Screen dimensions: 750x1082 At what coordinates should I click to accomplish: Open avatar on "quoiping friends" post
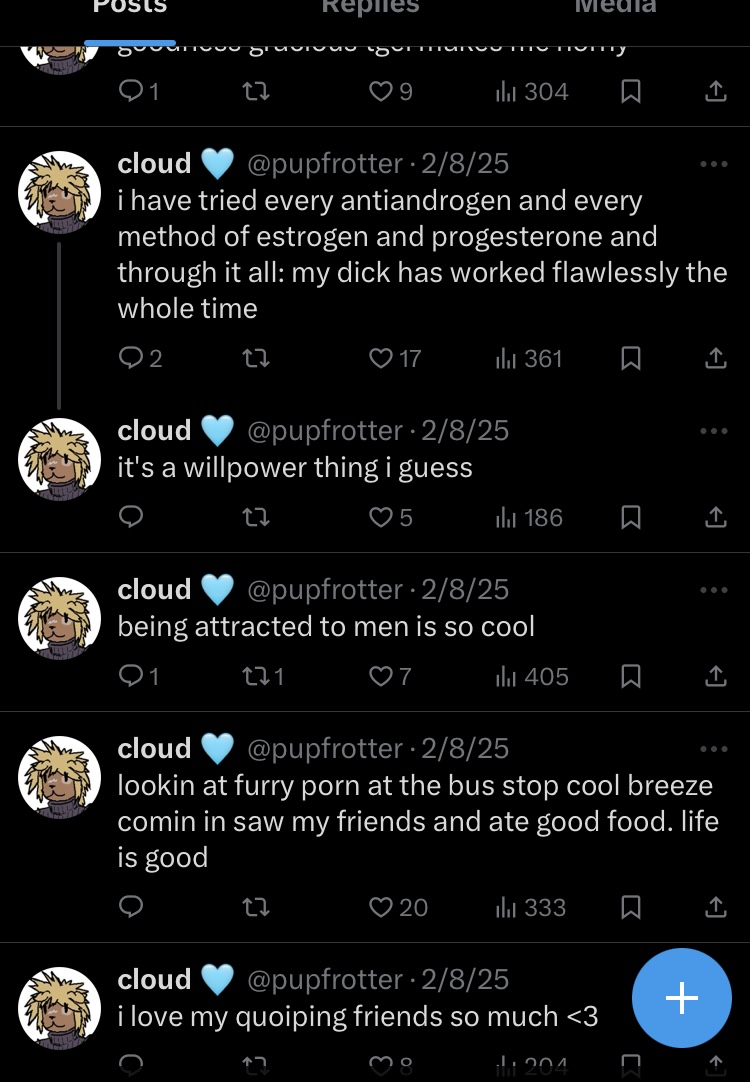tap(60, 1007)
